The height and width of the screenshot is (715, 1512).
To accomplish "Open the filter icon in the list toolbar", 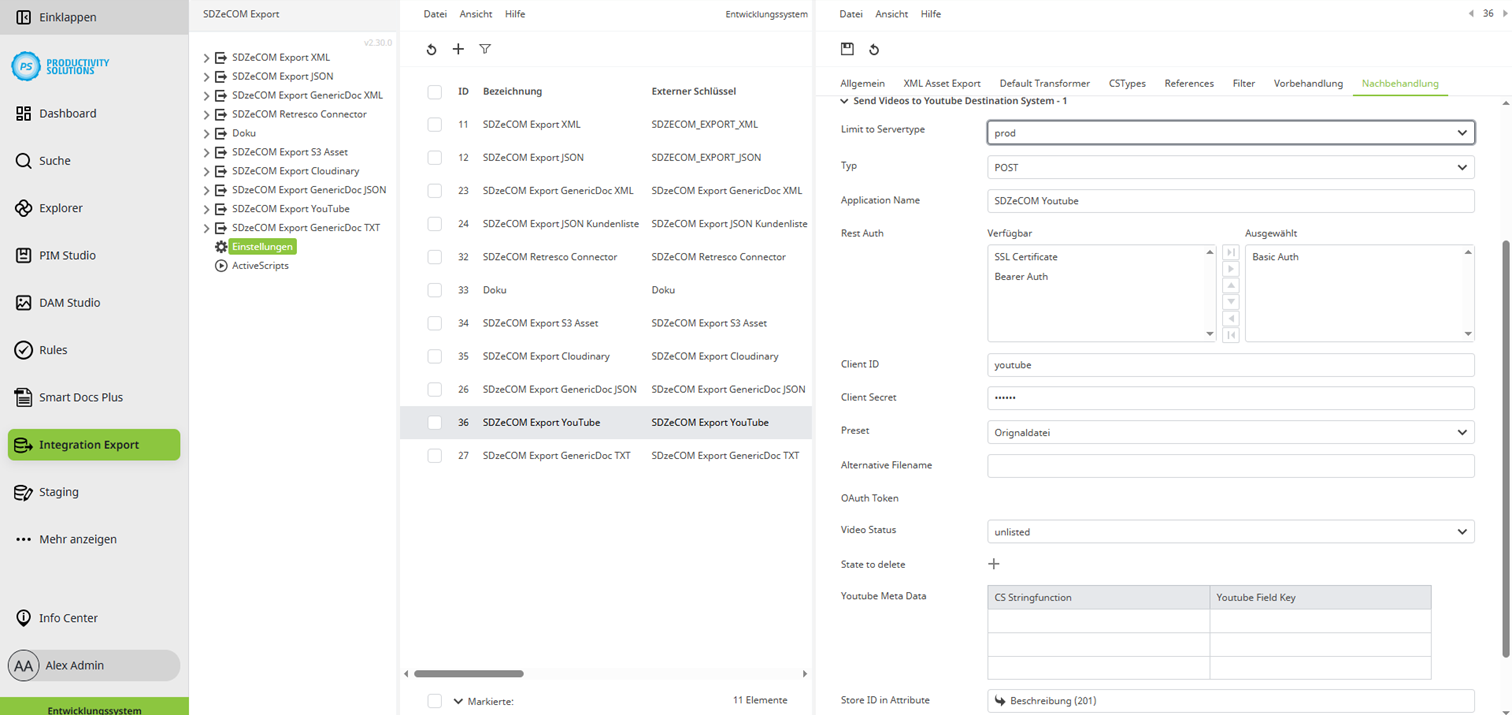I will coord(485,48).
